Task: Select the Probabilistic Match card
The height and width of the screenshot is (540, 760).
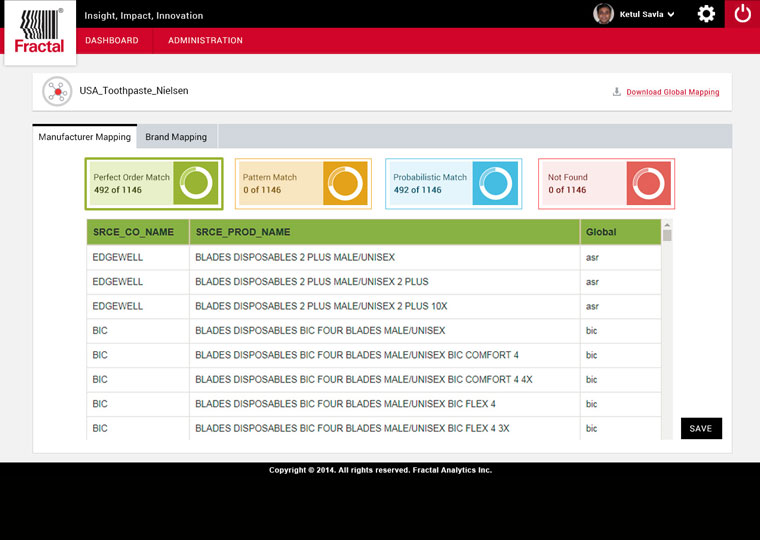Action: tap(454, 184)
